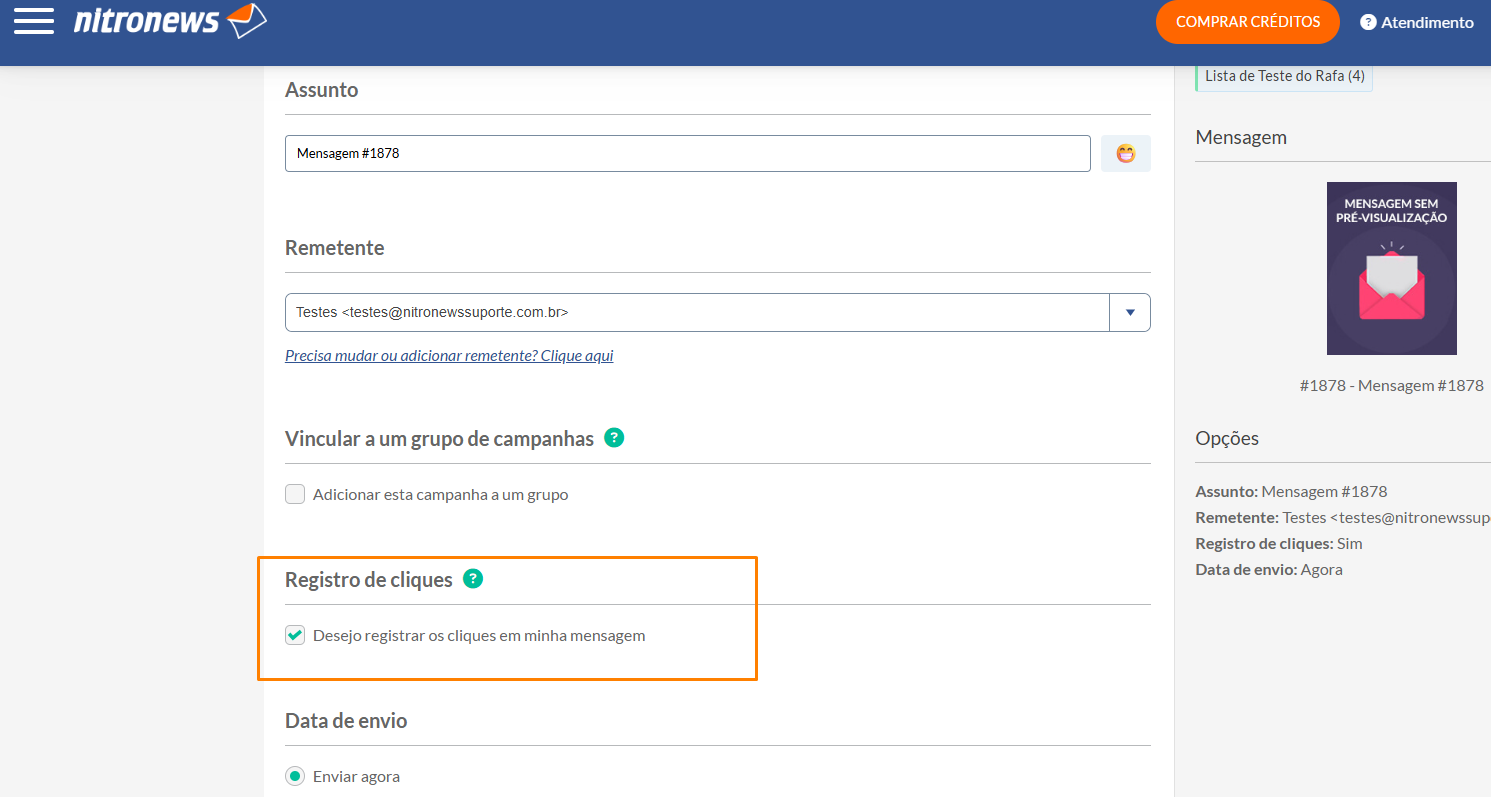
Task: Follow the Precisa mudar ou adicionar remetente link
Action: 449,355
